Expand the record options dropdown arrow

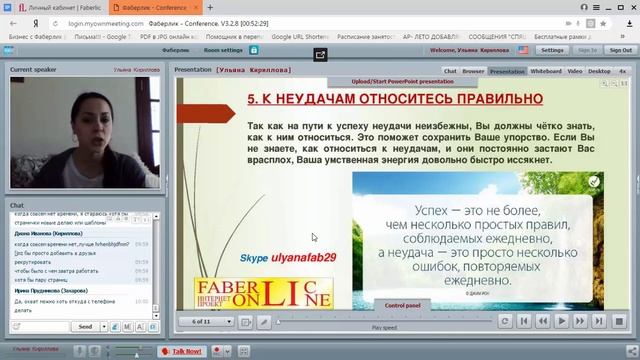click(x=227, y=351)
